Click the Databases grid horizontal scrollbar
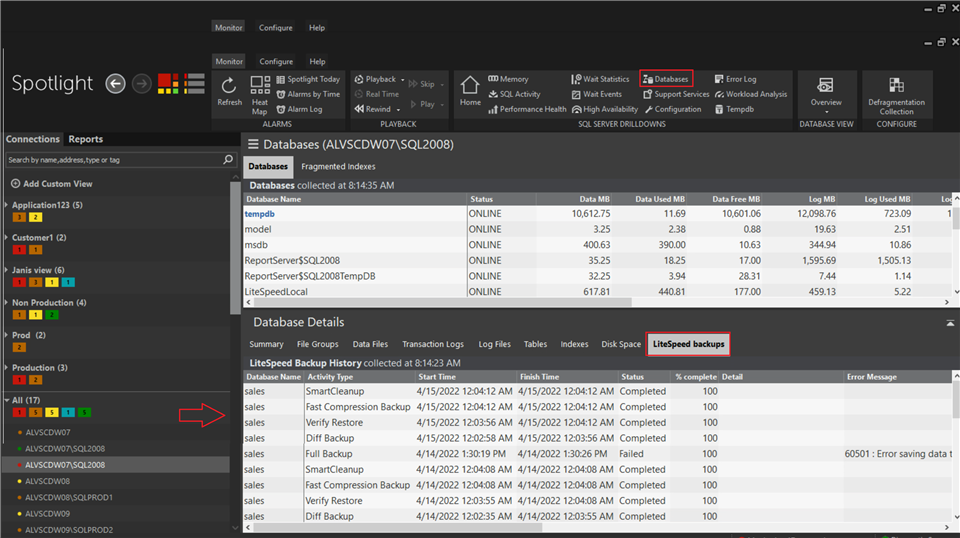The height and width of the screenshot is (538, 960). (442, 302)
